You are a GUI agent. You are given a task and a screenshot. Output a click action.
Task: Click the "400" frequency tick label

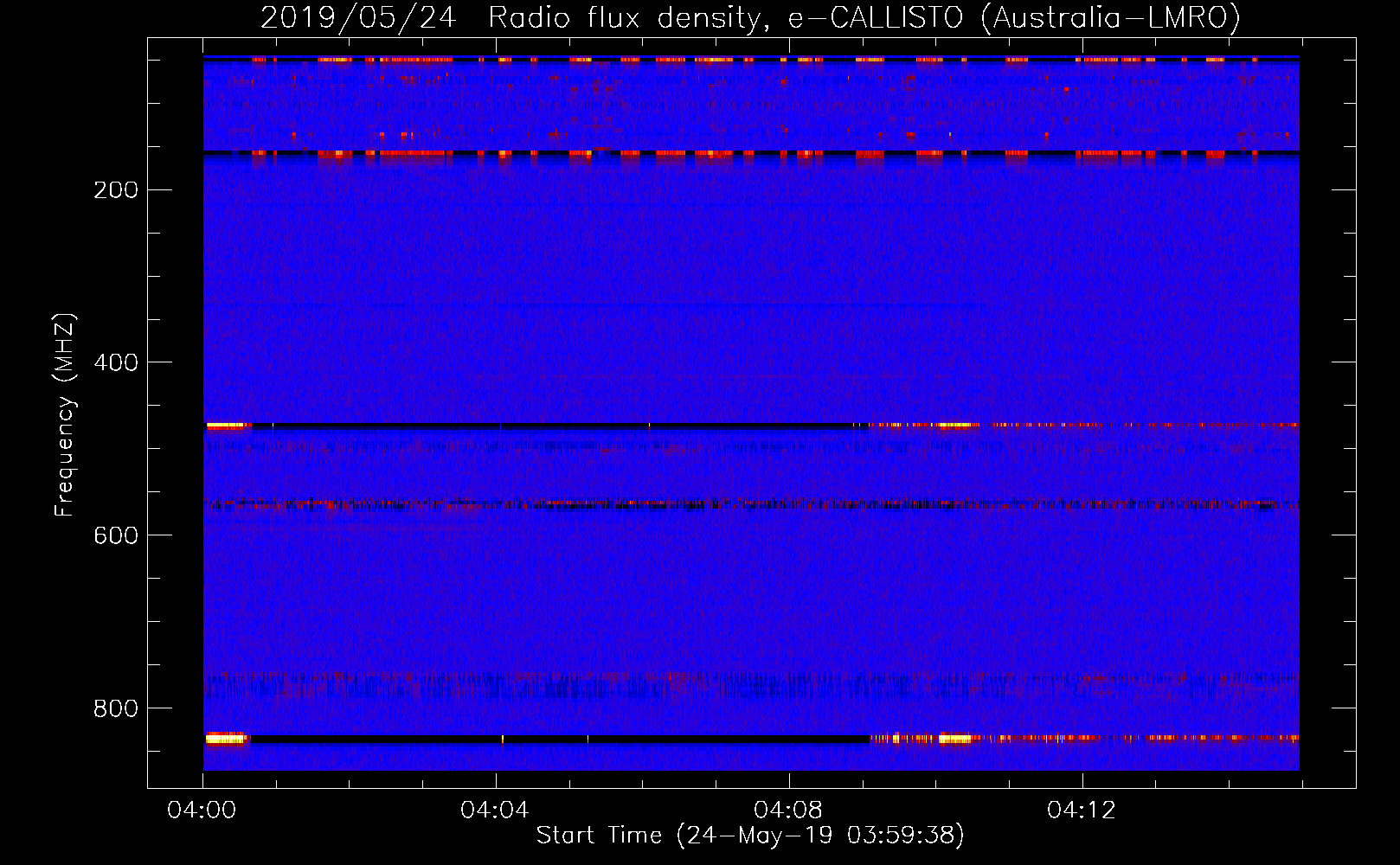116,362
